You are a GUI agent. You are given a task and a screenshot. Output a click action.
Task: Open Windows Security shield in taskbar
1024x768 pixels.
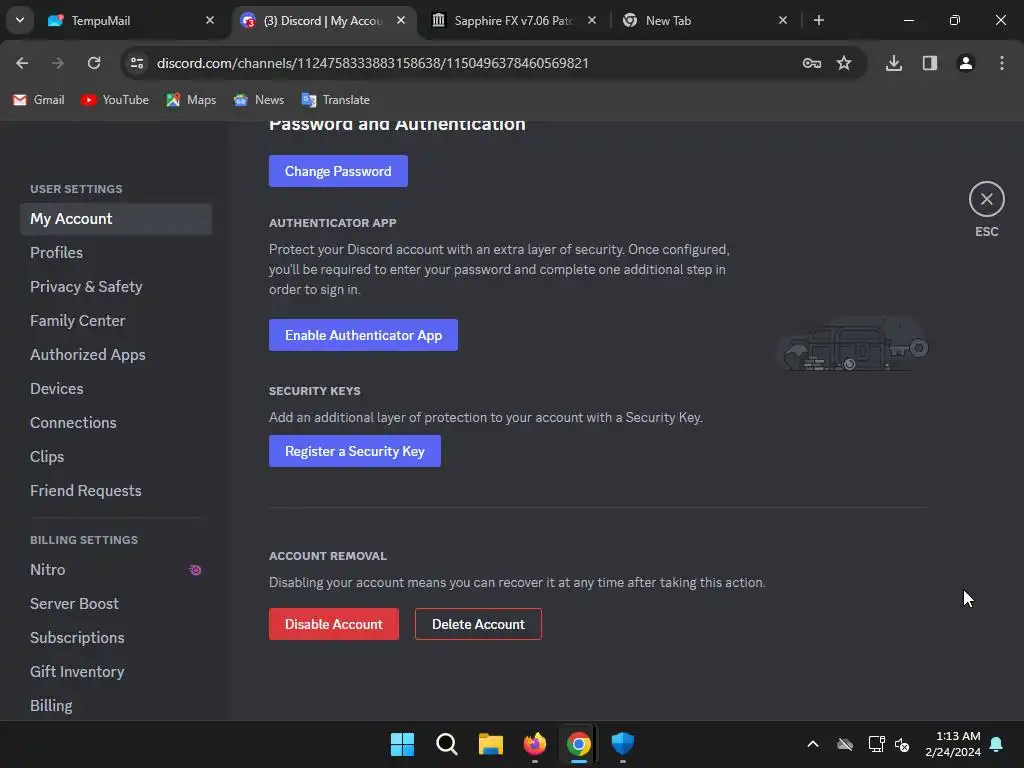click(x=622, y=744)
